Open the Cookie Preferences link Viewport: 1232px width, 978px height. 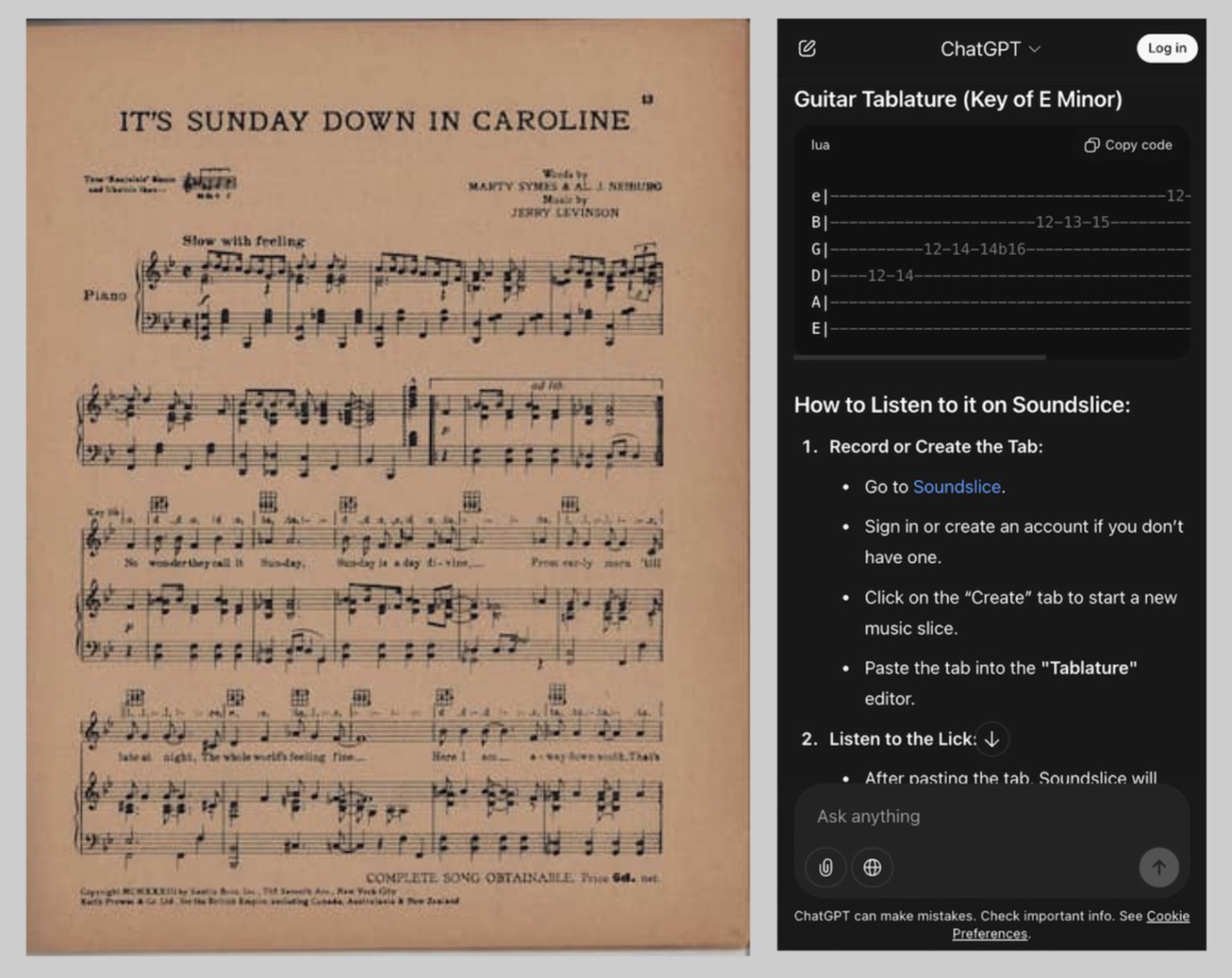click(1070, 924)
